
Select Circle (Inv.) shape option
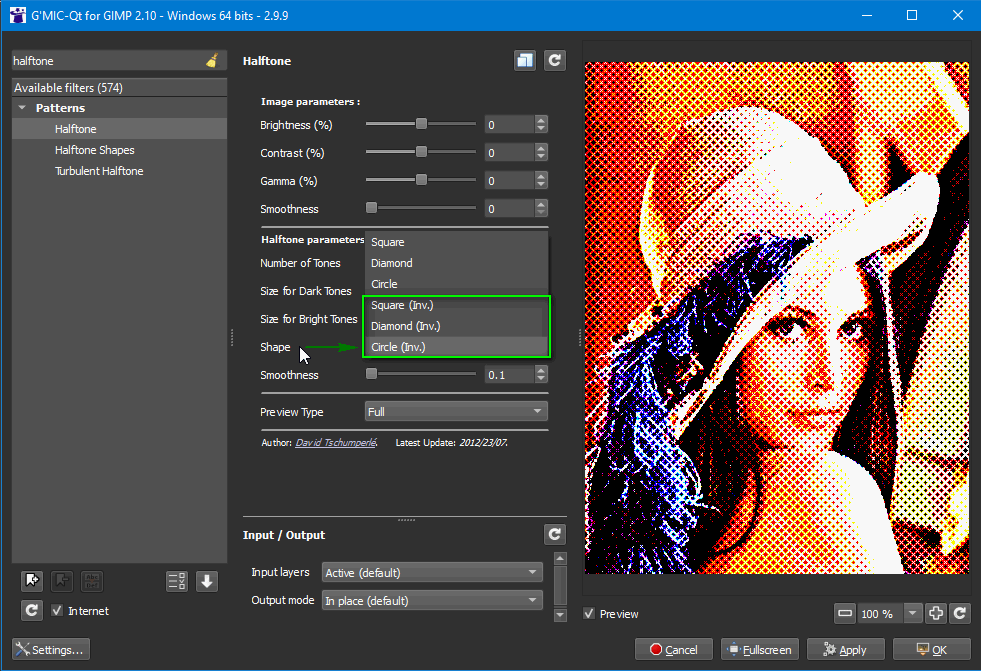click(x=456, y=347)
